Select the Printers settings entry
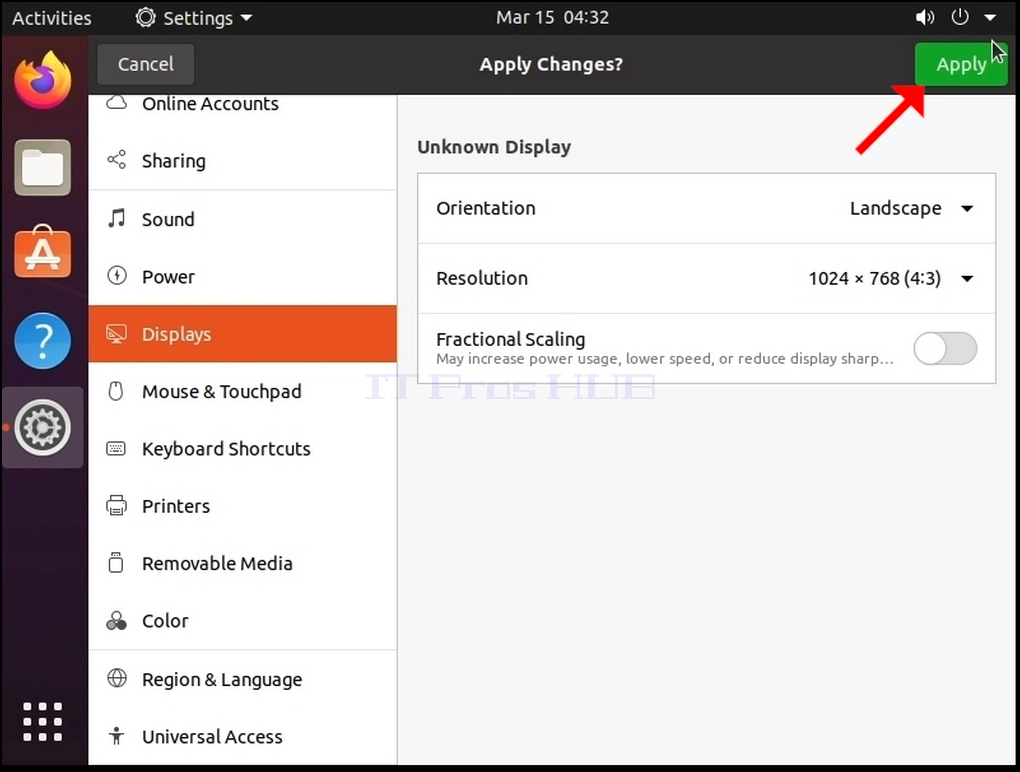The width and height of the screenshot is (1020, 772). [x=243, y=506]
